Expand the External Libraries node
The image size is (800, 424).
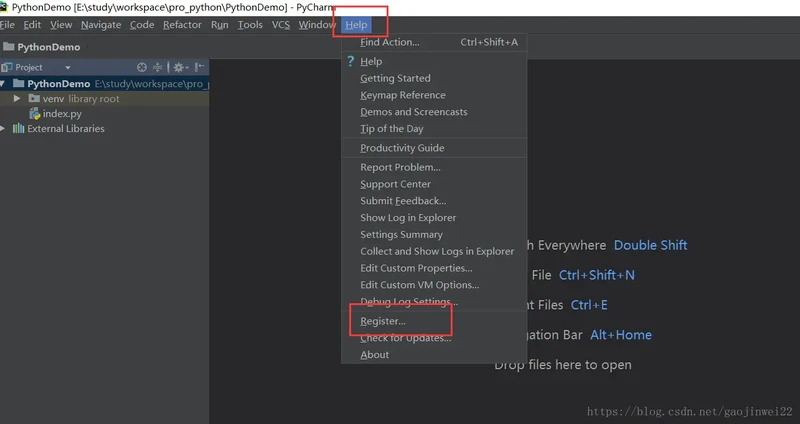tap(4, 129)
